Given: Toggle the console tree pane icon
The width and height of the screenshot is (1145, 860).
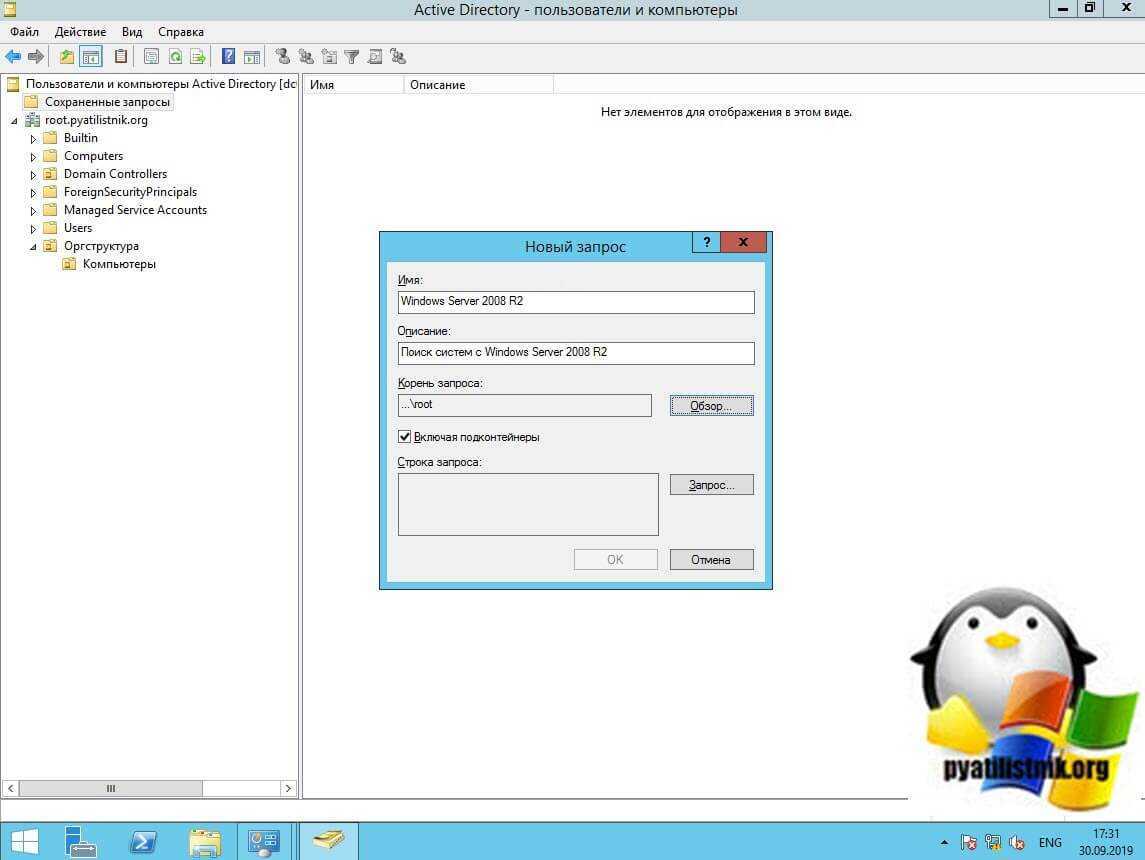Looking at the screenshot, I should tap(91, 56).
